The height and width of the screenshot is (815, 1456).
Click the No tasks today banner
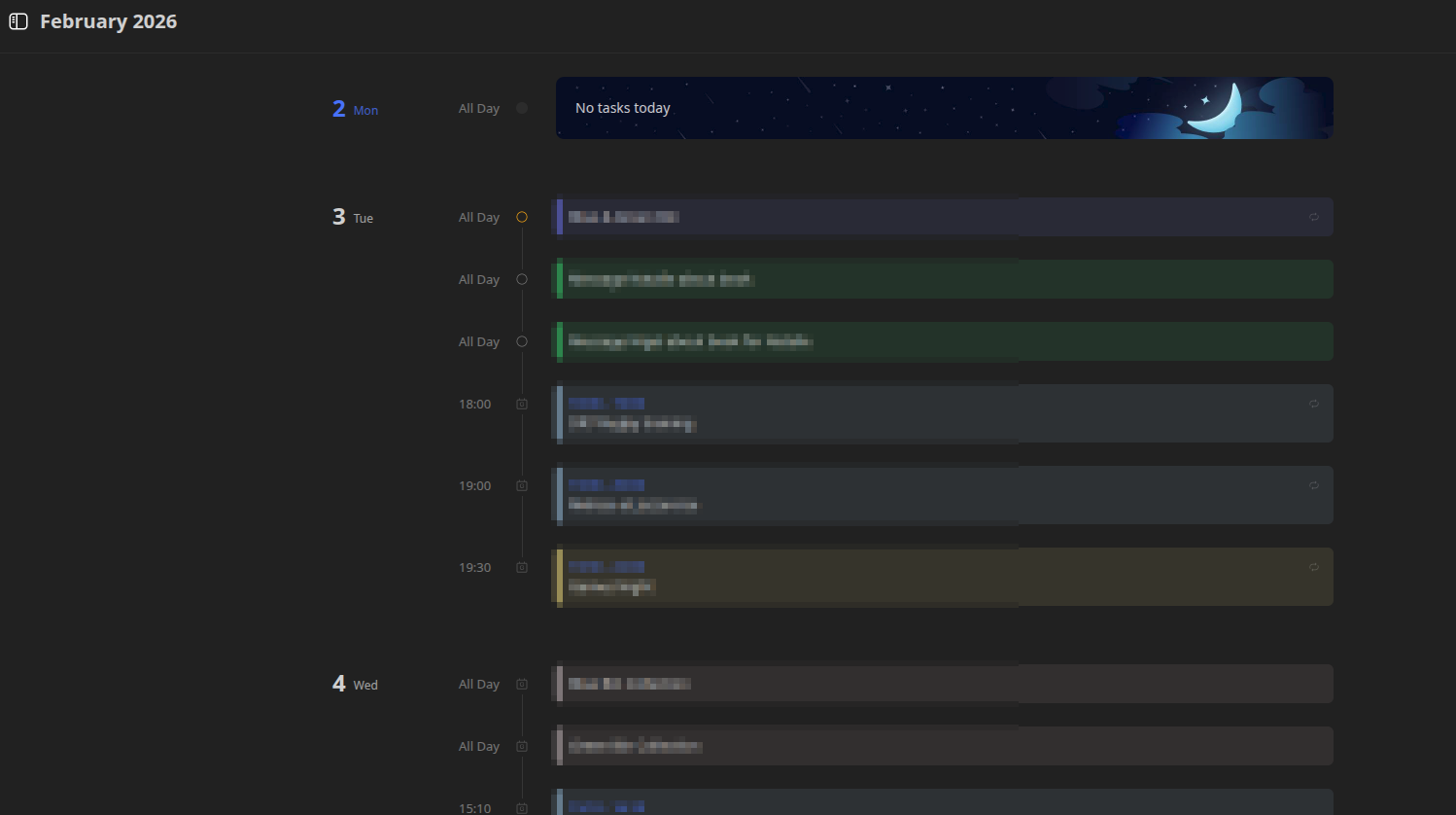pyautogui.click(x=943, y=108)
